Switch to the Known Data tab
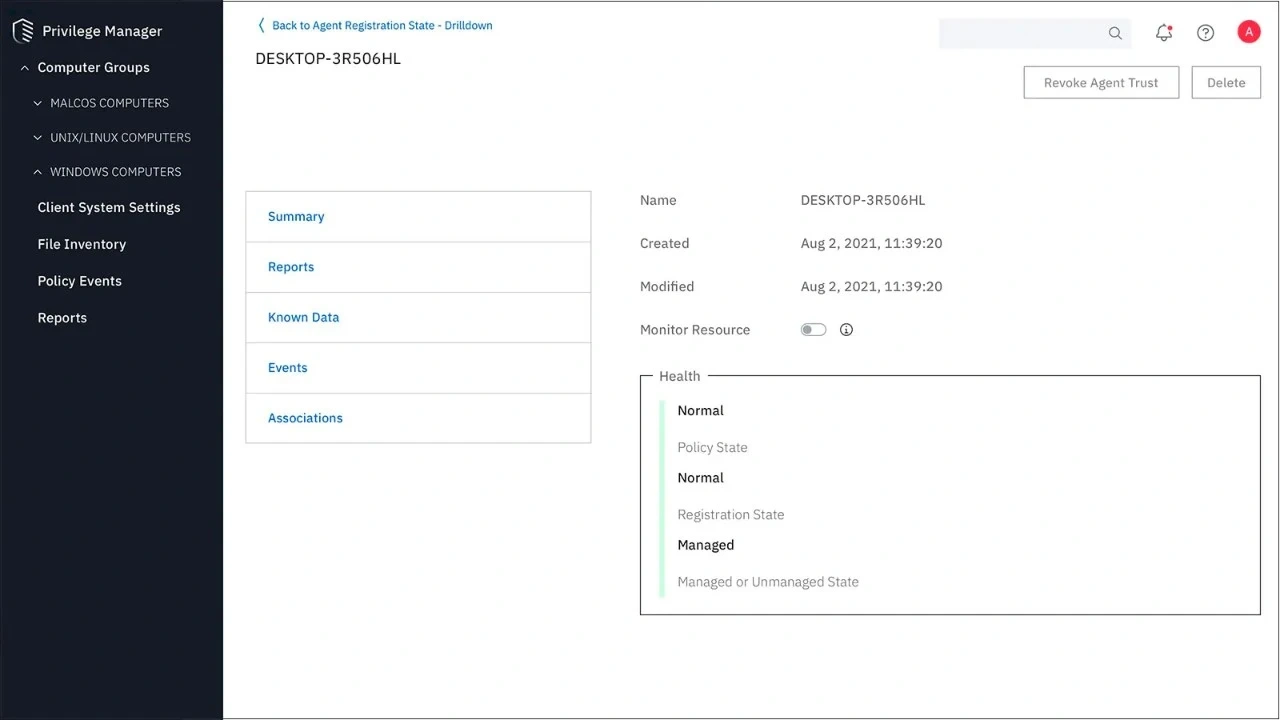The height and width of the screenshot is (720, 1280). (303, 317)
